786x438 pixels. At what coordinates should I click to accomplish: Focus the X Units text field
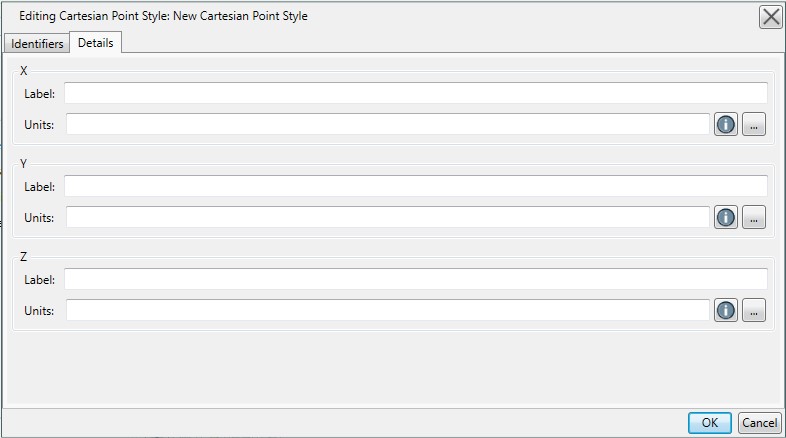point(388,124)
